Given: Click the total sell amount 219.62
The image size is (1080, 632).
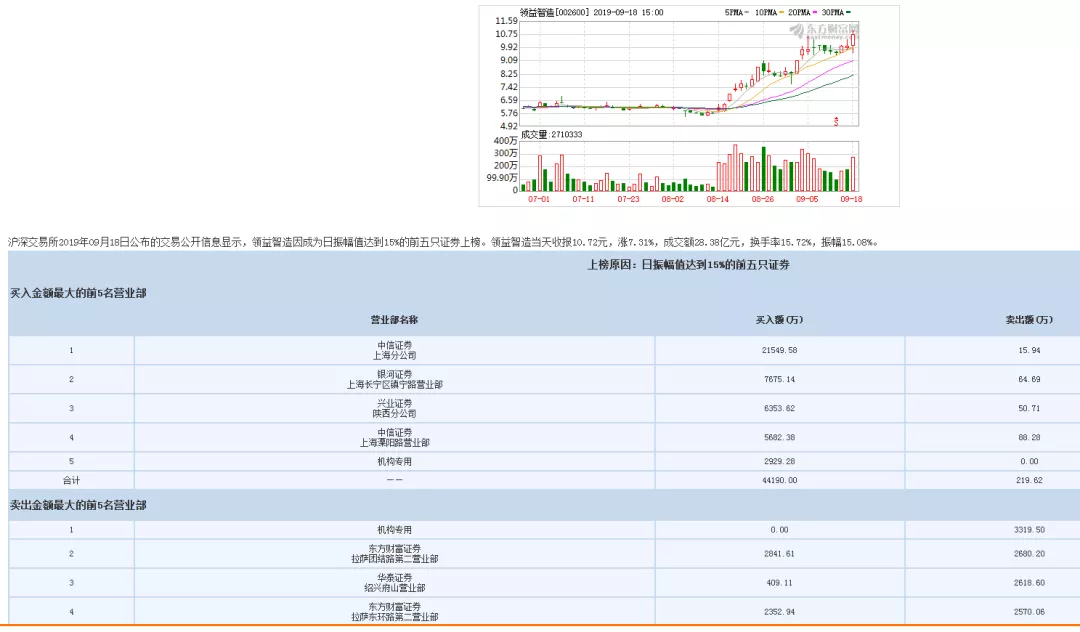Looking at the screenshot, I should click(x=1029, y=481).
